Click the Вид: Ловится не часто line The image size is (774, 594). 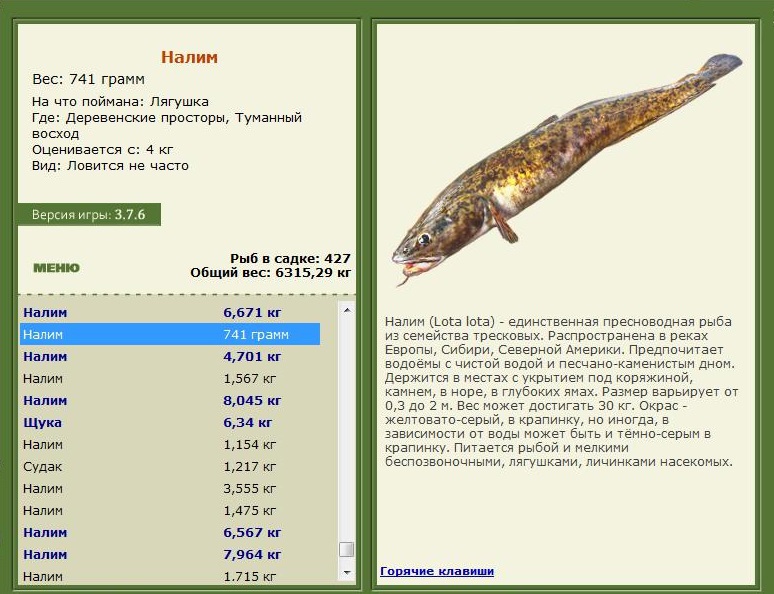(111, 165)
